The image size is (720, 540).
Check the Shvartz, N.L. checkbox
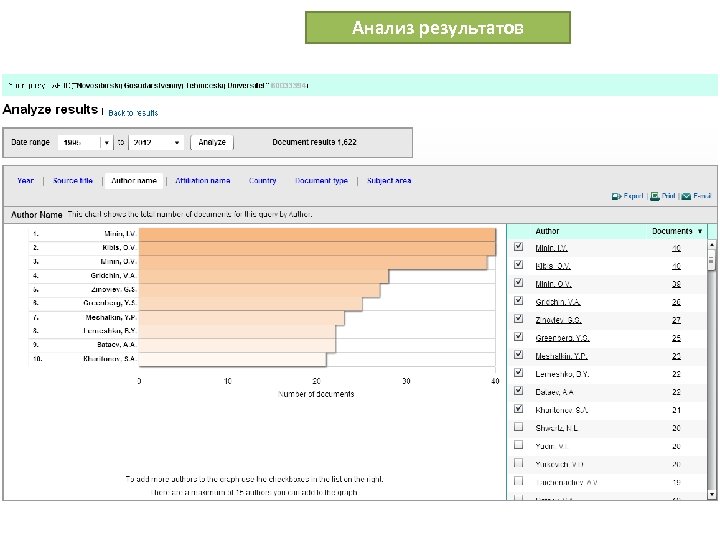click(x=518, y=427)
